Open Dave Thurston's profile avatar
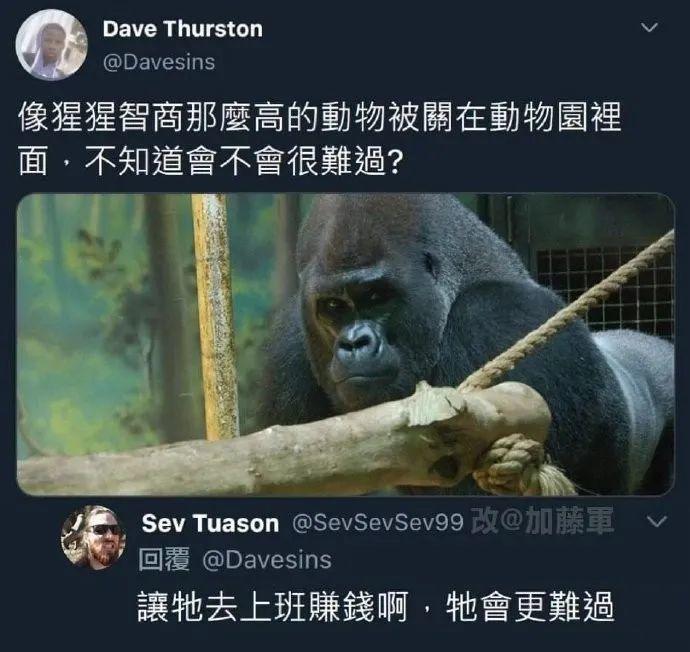 pos(51,44)
